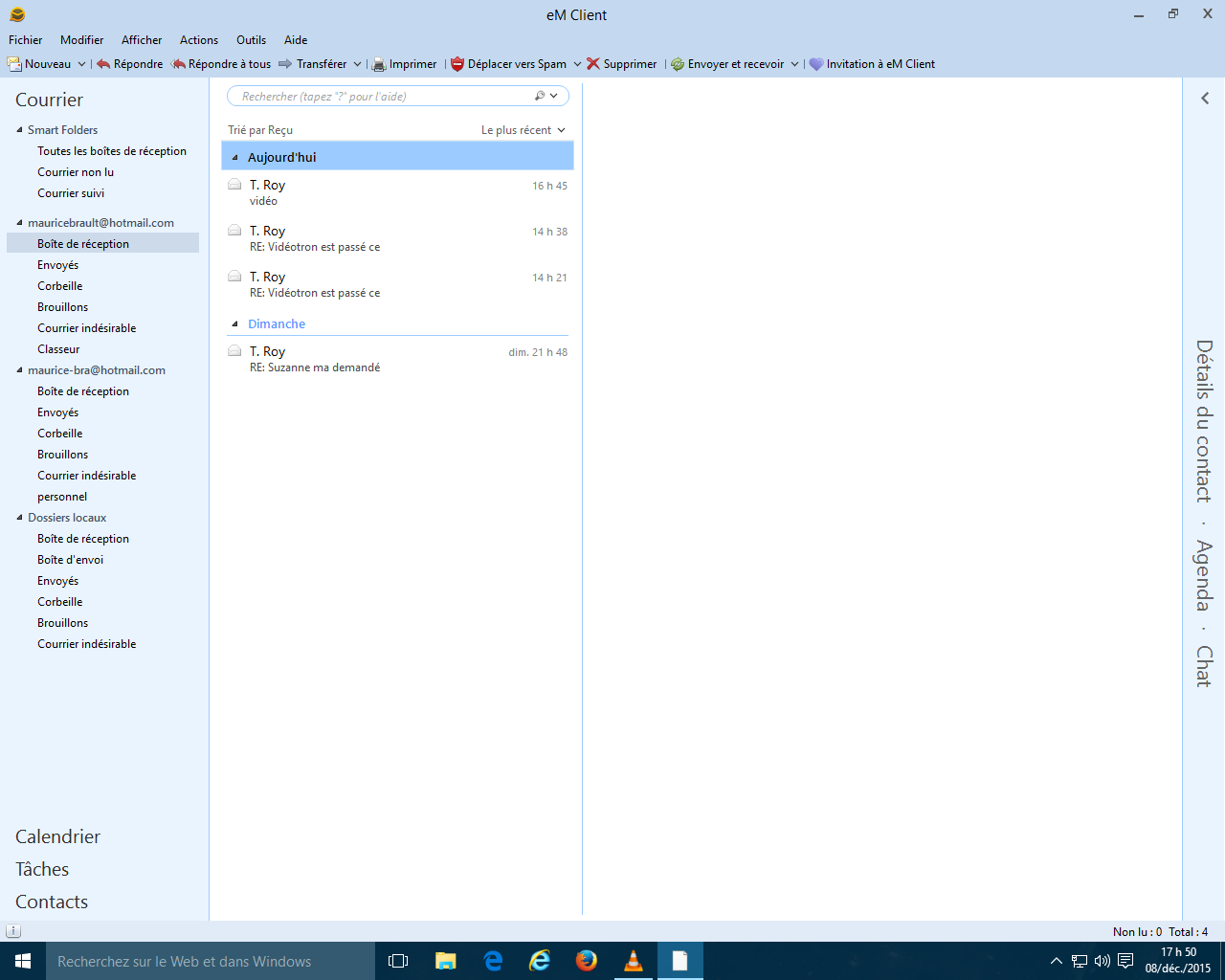This screenshot has width=1225, height=980.
Task: Click the Envoyer et recevoir sync icon
Action: pos(678,64)
